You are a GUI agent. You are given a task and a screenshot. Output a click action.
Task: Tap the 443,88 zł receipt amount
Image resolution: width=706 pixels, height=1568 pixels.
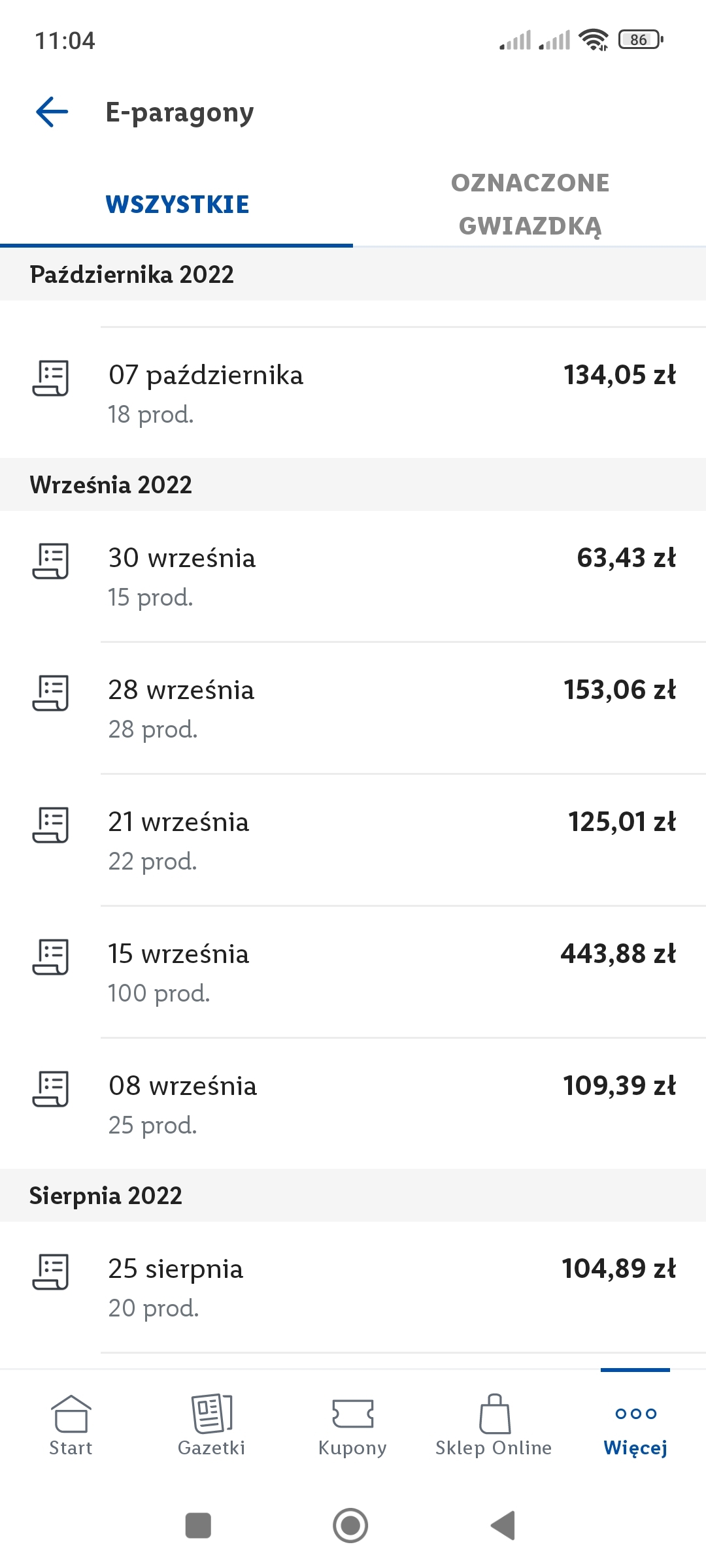(618, 954)
